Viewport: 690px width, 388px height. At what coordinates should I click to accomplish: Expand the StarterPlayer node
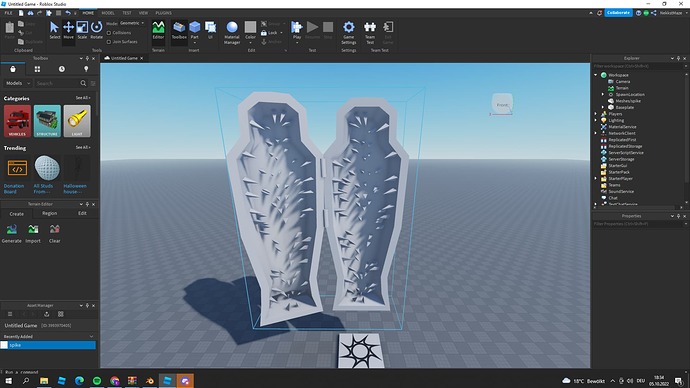coord(596,179)
